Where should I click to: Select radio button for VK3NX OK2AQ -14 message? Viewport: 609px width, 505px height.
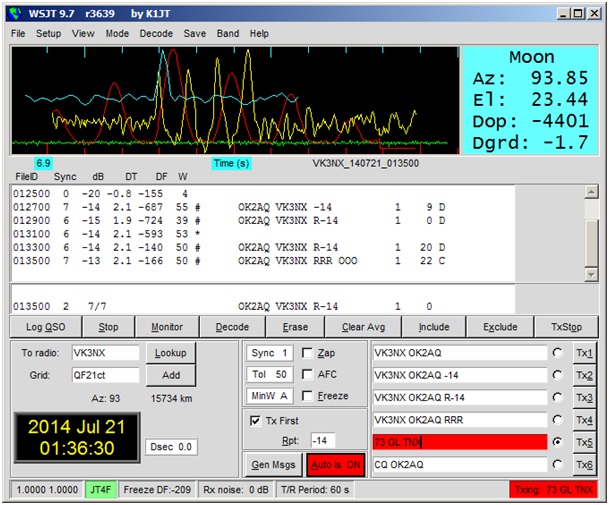coord(557,375)
